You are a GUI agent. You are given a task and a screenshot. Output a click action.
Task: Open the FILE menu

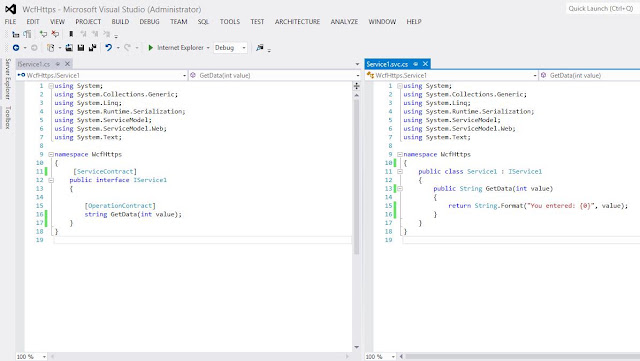point(10,22)
